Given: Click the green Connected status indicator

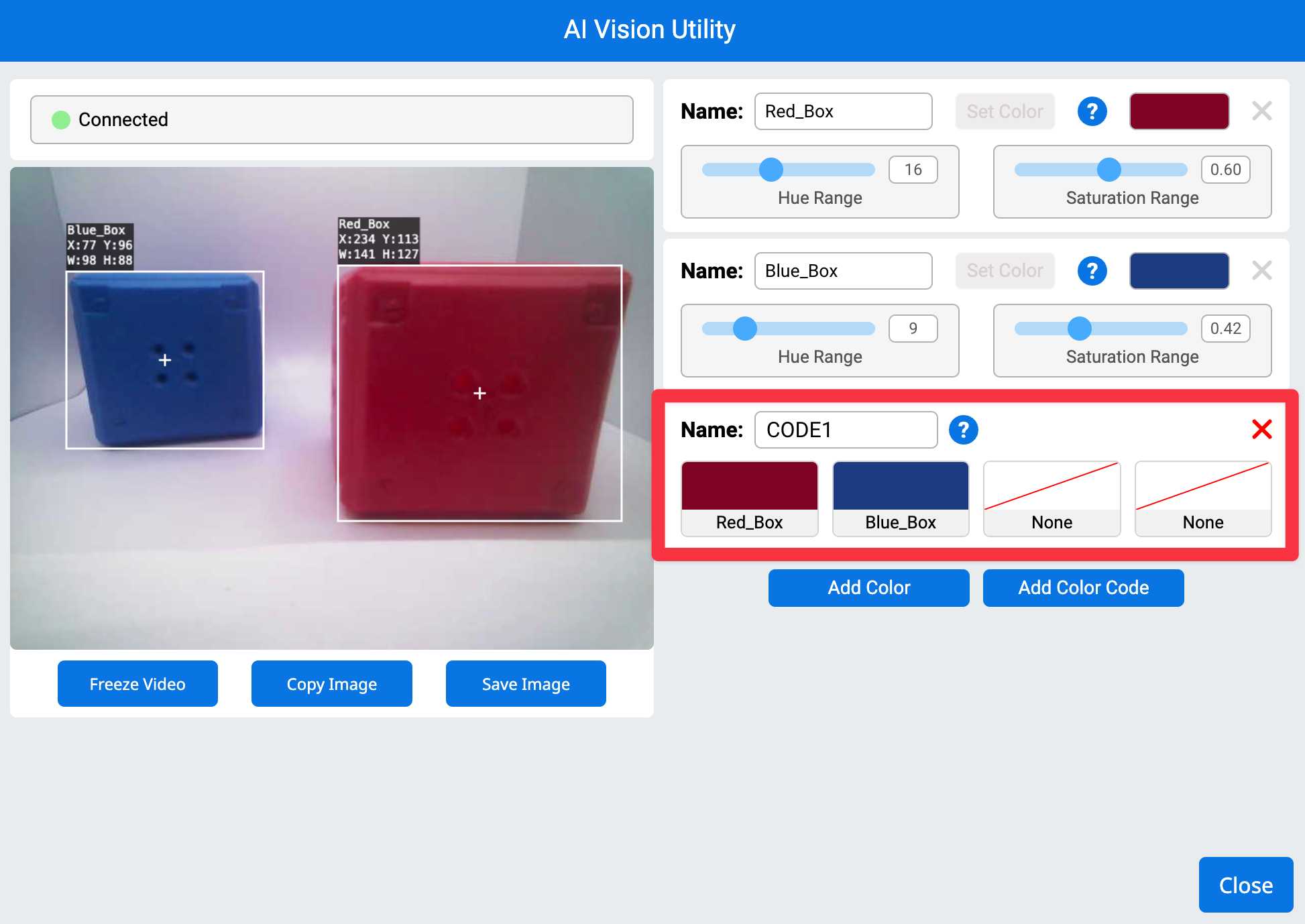Looking at the screenshot, I should tap(62, 119).
